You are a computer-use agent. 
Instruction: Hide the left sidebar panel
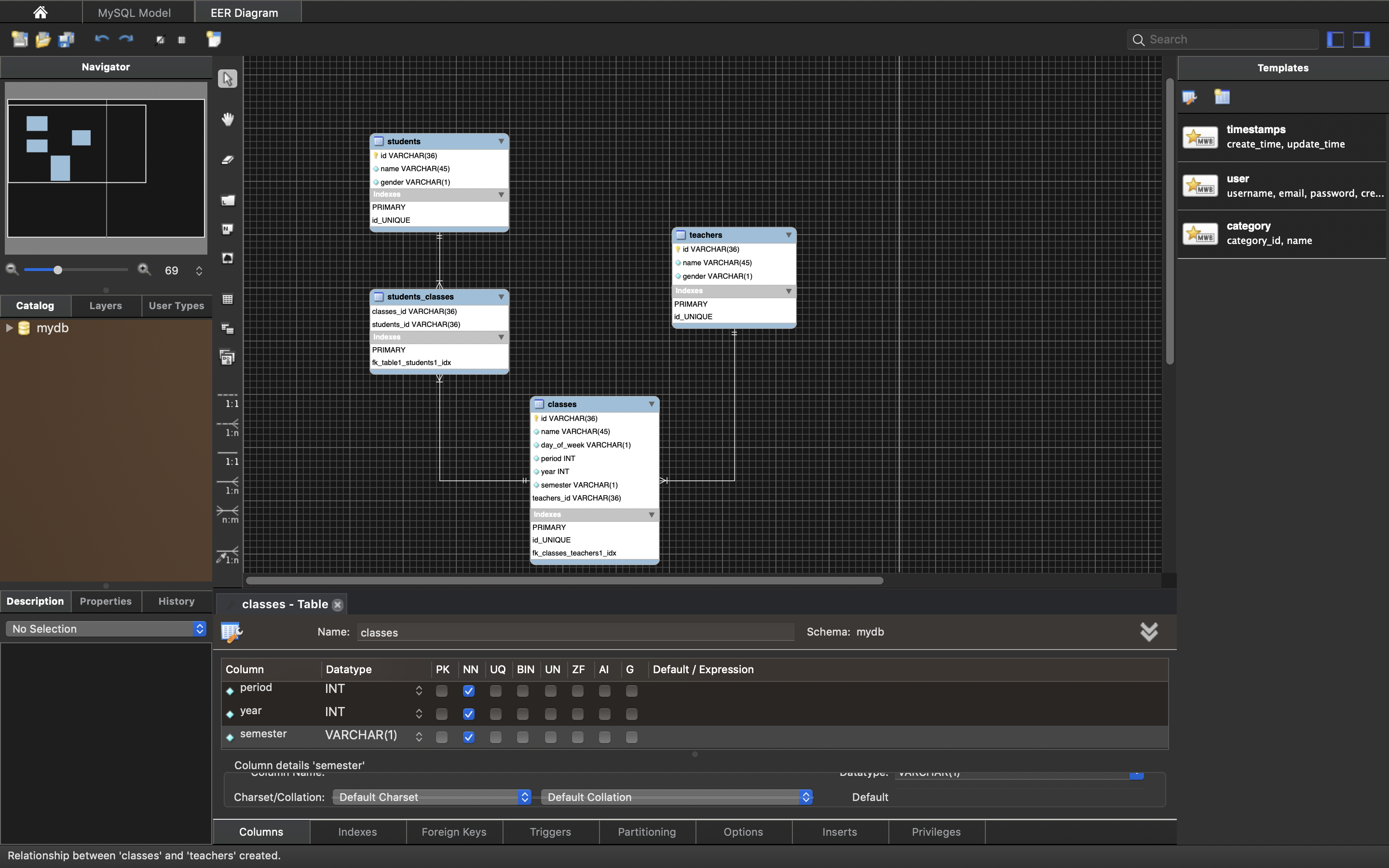point(1335,39)
